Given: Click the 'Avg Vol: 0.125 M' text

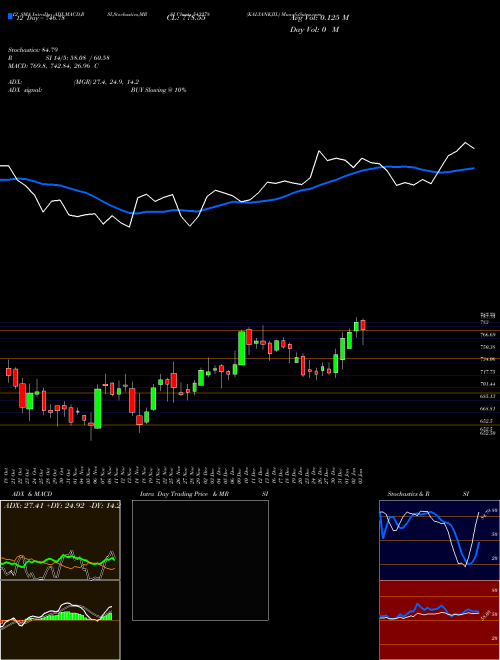Looking at the screenshot, I should 319,18.
